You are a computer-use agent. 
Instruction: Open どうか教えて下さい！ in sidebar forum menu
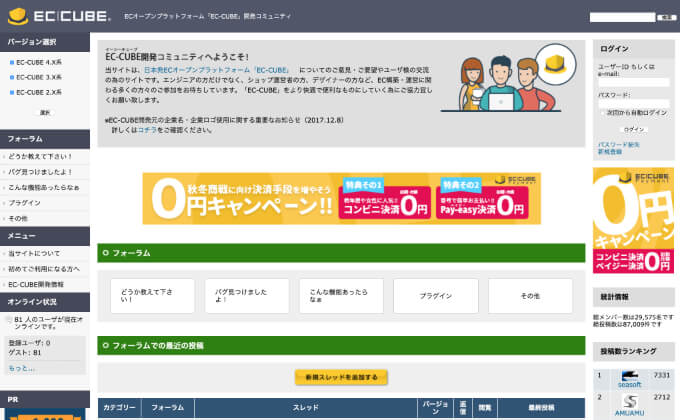pyautogui.click(x=45, y=157)
